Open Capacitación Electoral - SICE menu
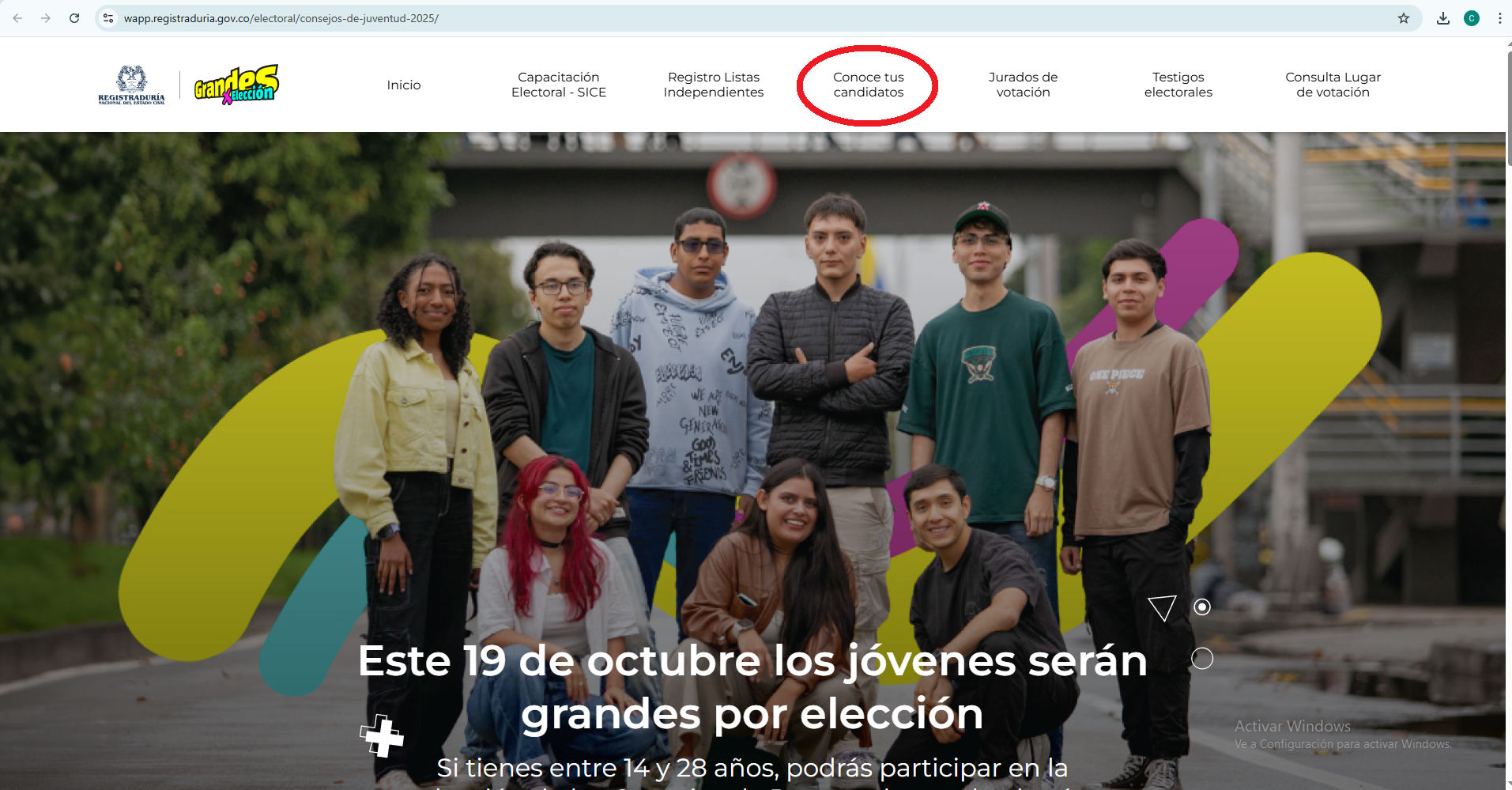 point(559,85)
